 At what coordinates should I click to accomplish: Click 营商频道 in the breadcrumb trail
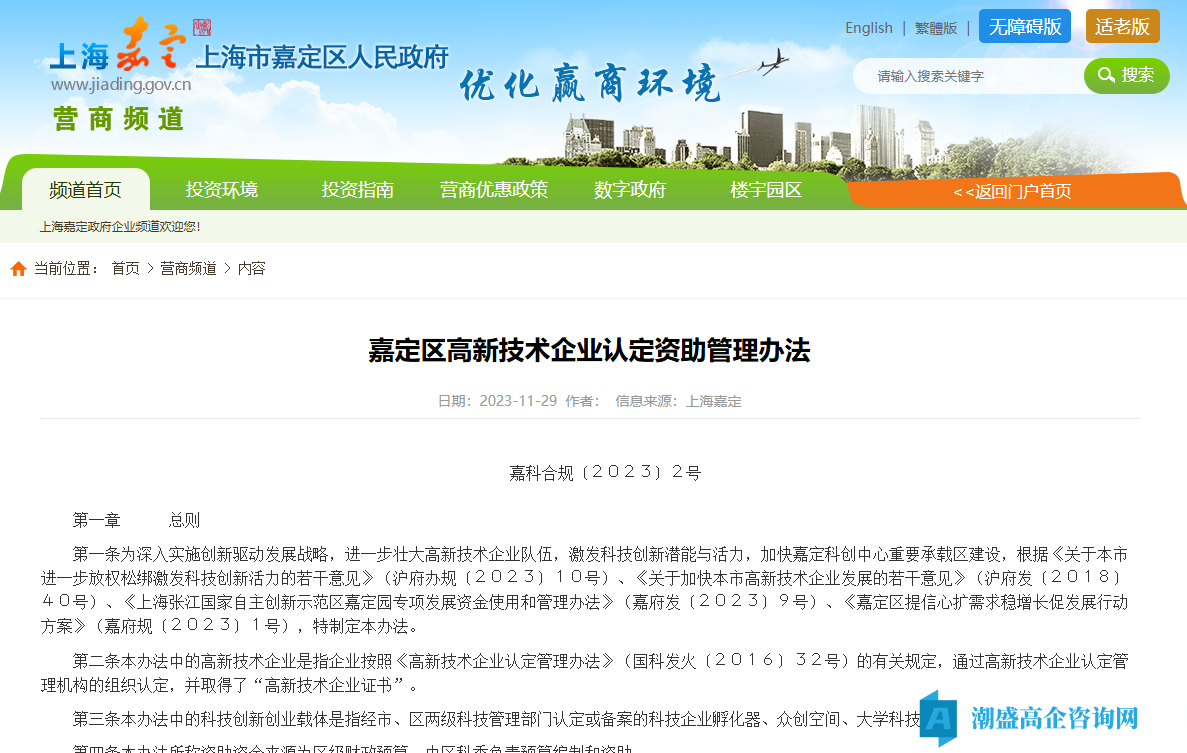(188, 268)
